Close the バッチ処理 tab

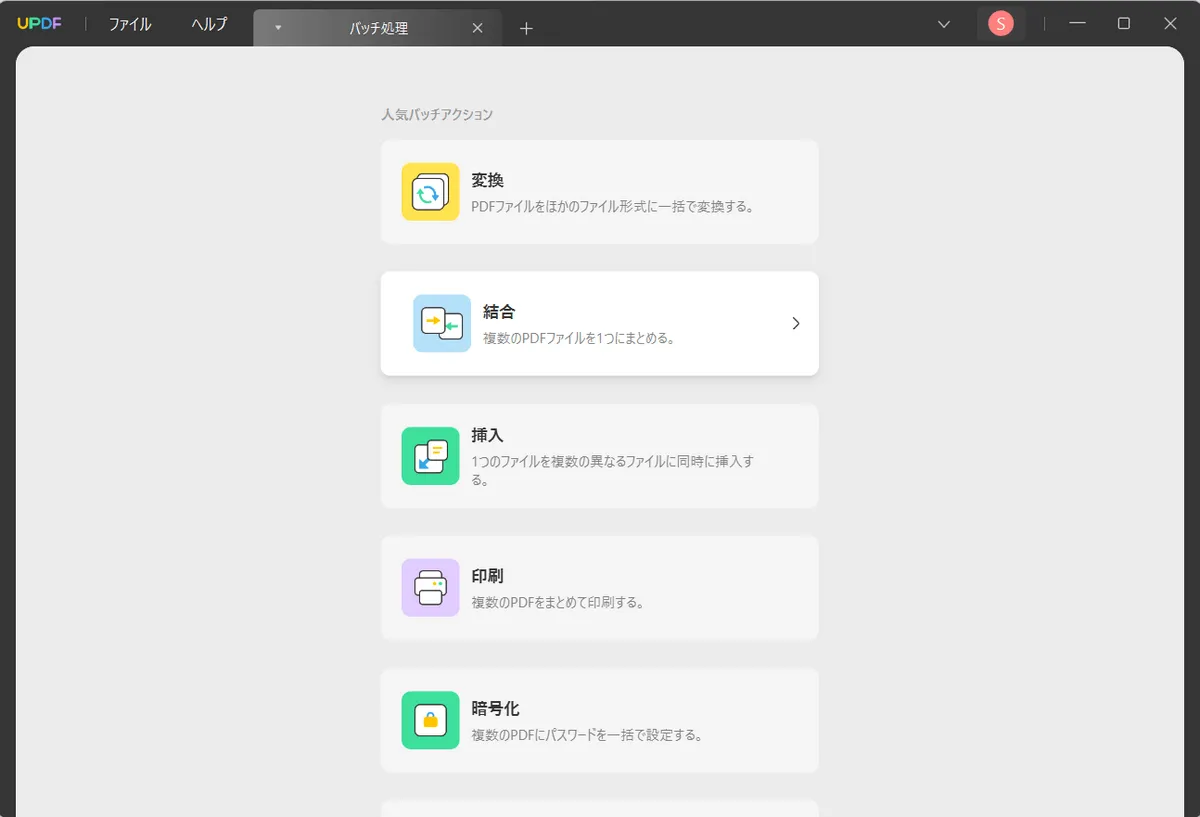point(477,28)
